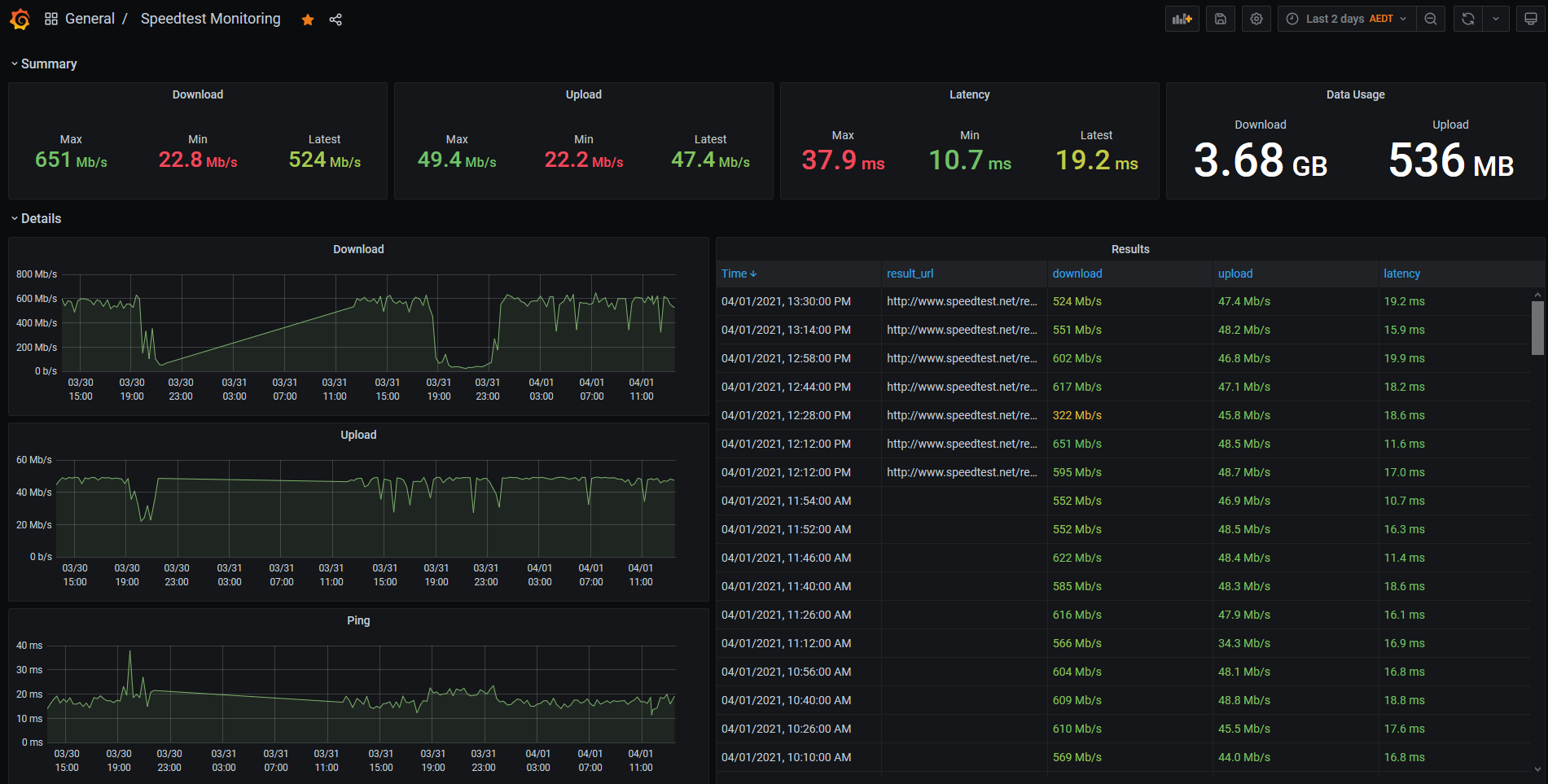This screenshot has width=1548, height=784.
Task: Cycle view mode with monitor icon
Action: (1531, 19)
